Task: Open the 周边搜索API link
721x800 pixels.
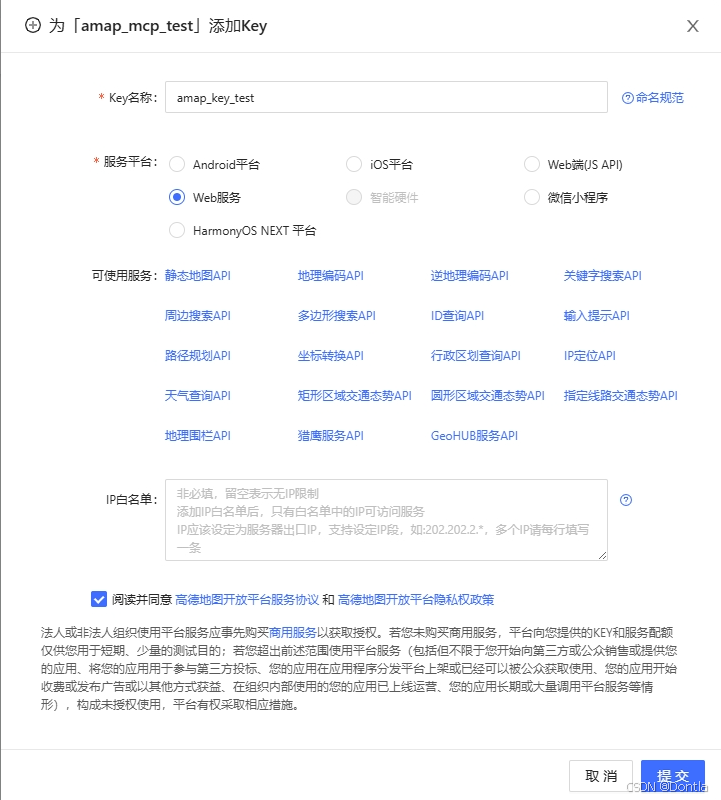Action: click(197, 316)
